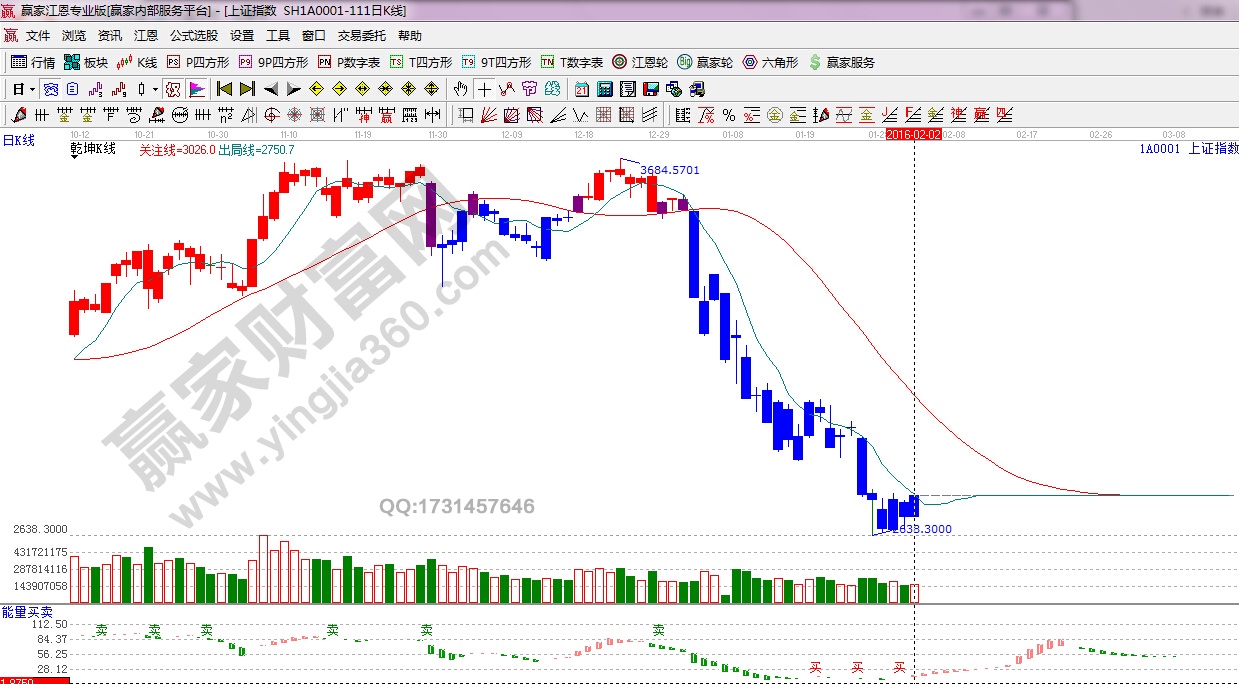Toggle the 权 adjustment button
The height and width of the screenshot is (684, 1239).
[173, 89]
